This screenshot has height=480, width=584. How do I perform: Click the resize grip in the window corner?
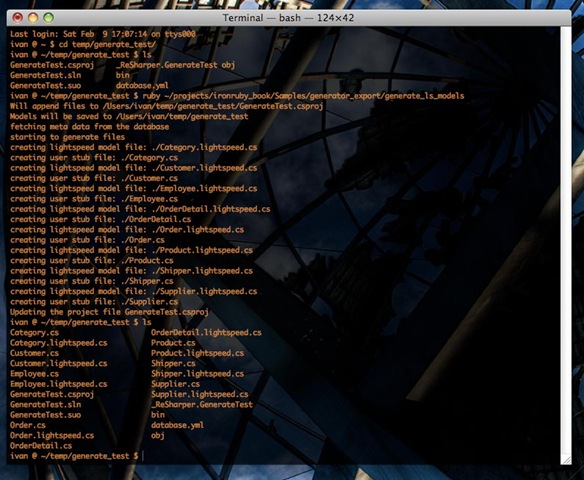pyautogui.click(x=566, y=460)
